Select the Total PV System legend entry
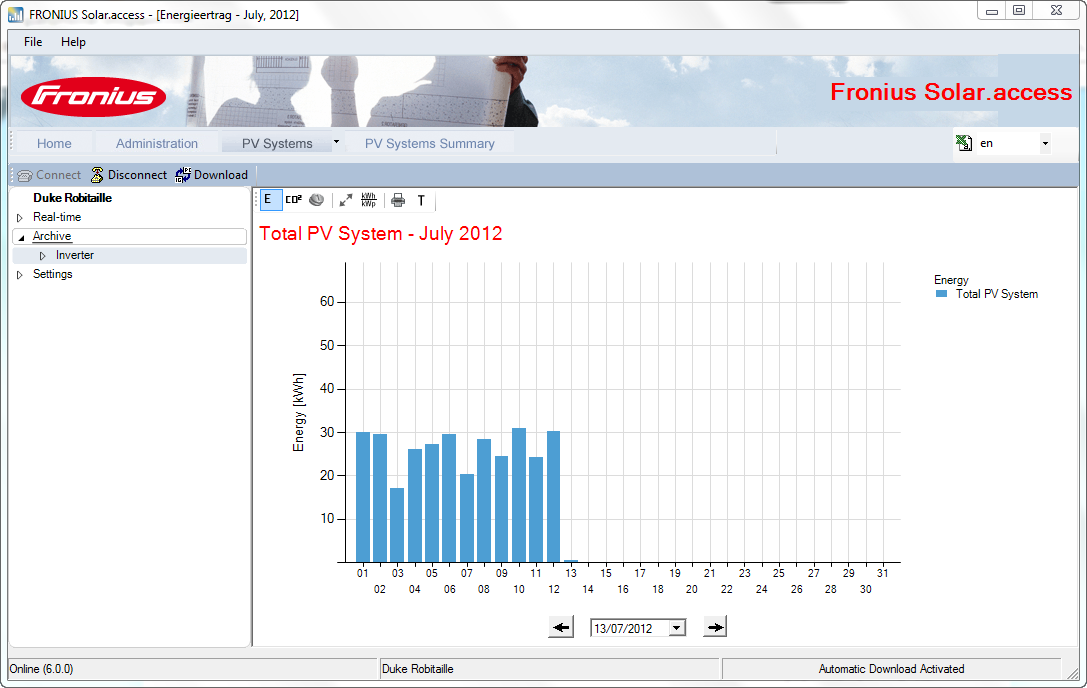This screenshot has height=688, width=1087. [1000, 294]
